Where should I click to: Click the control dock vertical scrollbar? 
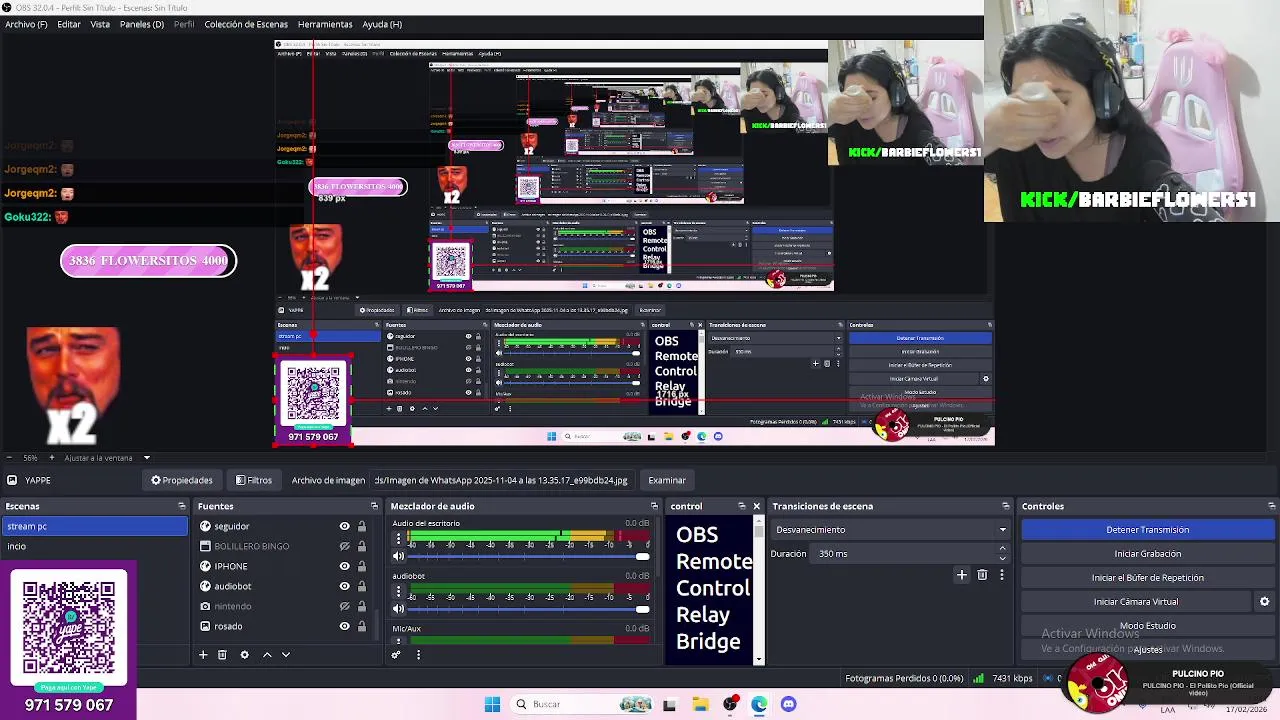pos(759,590)
